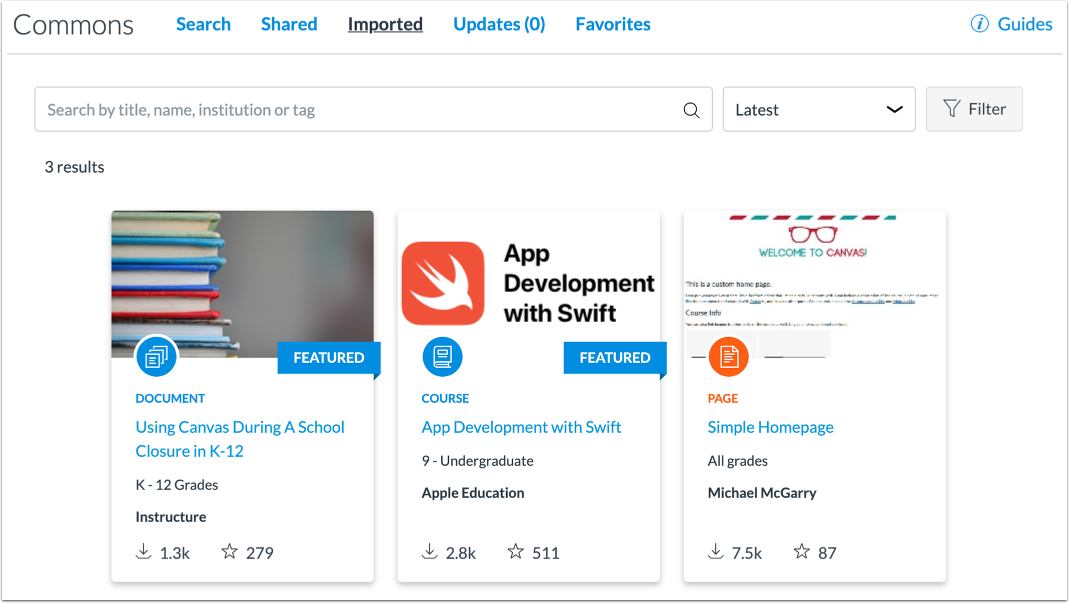
Task: Click the download icon under Simple Homepage
Action: 716,551
